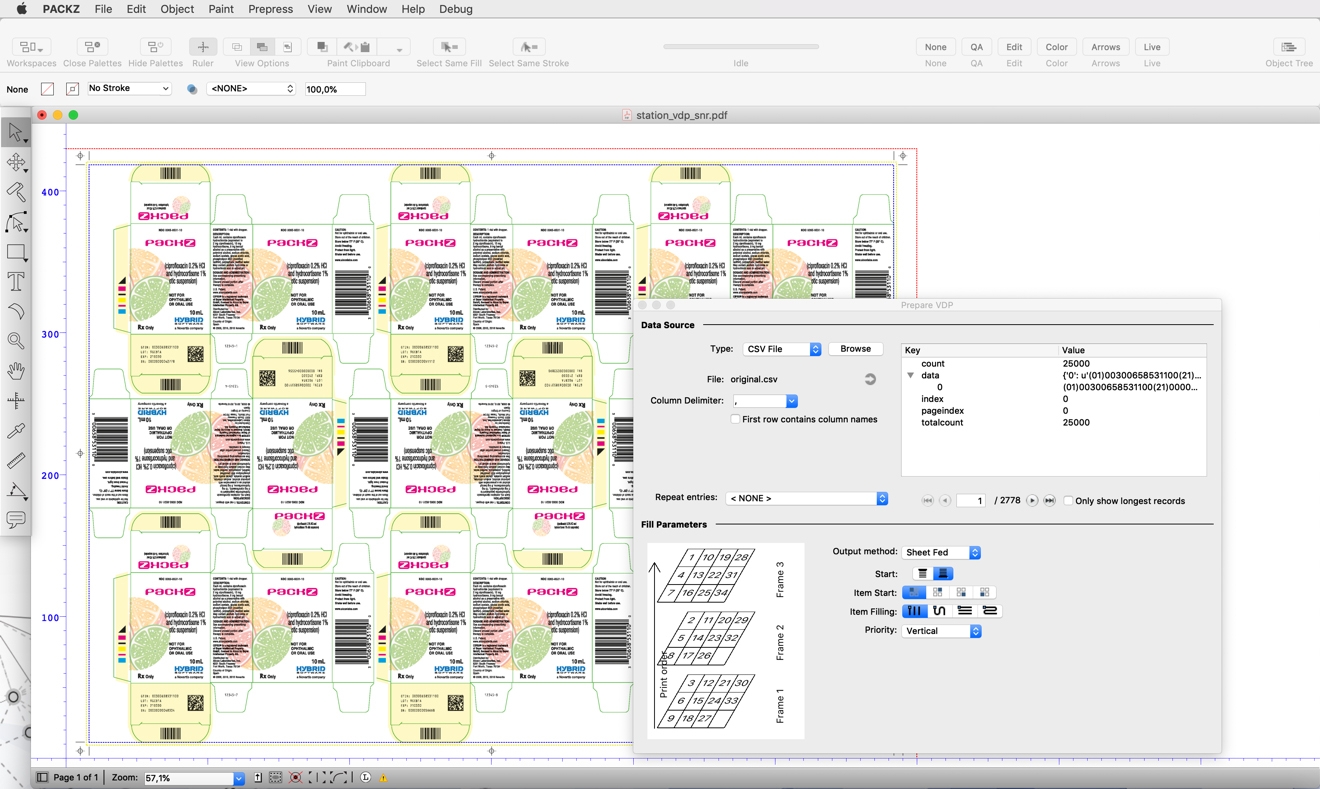Open the Paint menu
Image resolution: width=1320 pixels, height=789 pixels.
pos(221,9)
